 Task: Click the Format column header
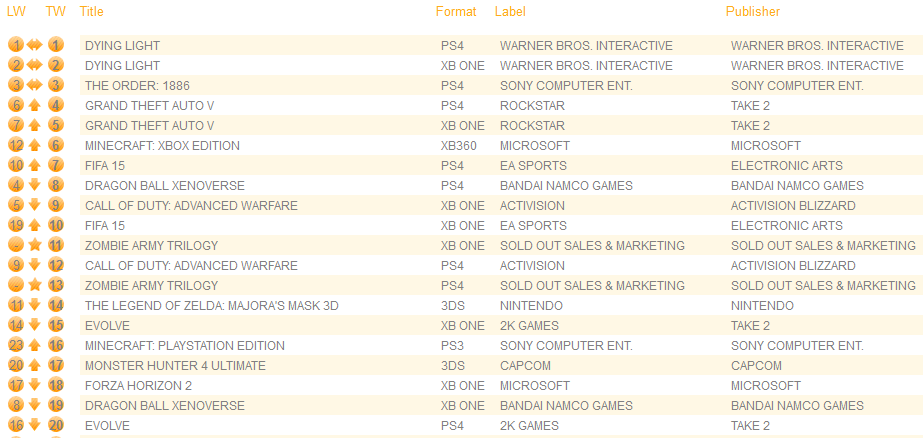point(456,11)
